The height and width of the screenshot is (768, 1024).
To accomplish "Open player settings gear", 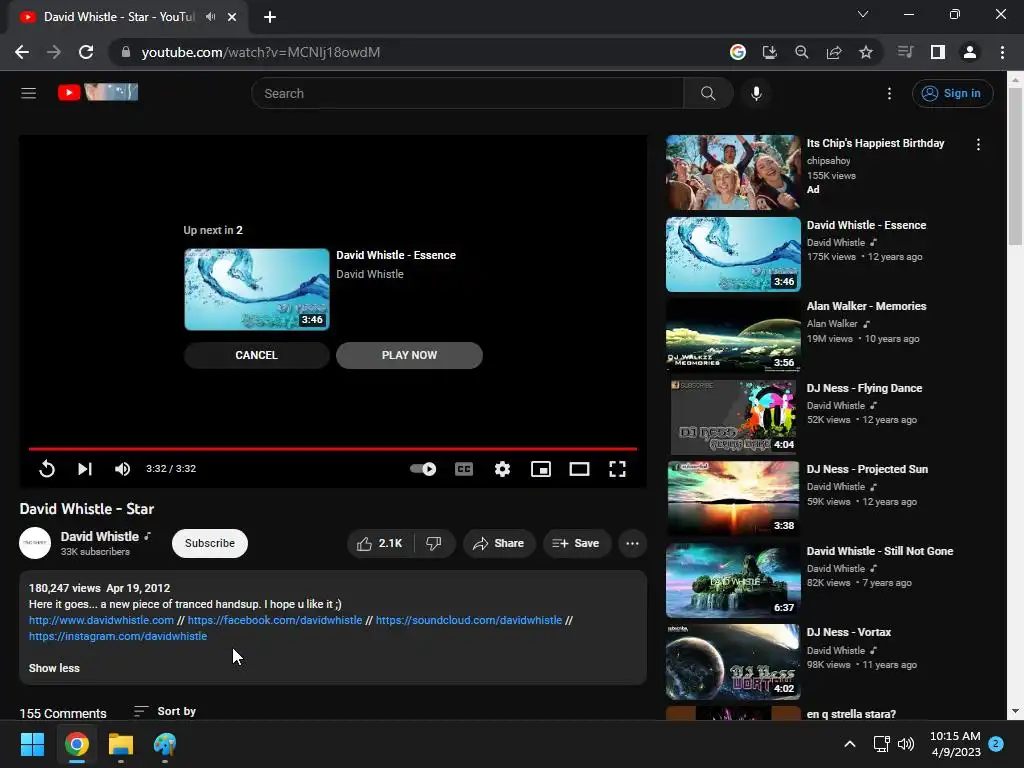I will (502, 468).
